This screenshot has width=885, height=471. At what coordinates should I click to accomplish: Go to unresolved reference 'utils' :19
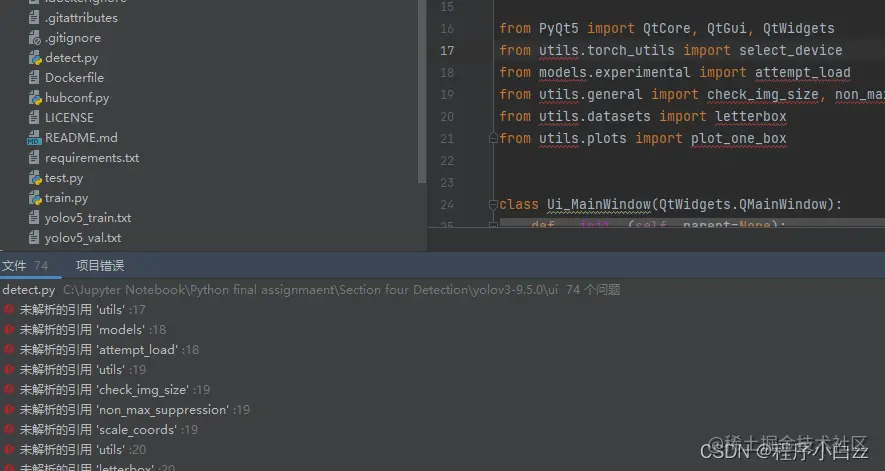pos(83,369)
